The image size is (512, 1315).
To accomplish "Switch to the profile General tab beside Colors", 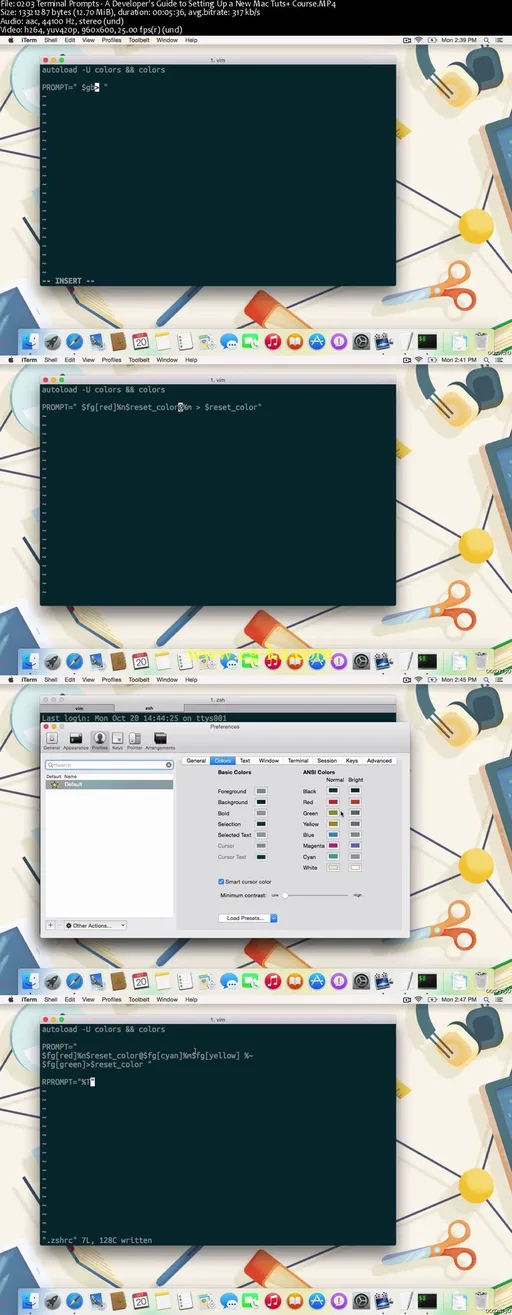I will pos(196,761).
